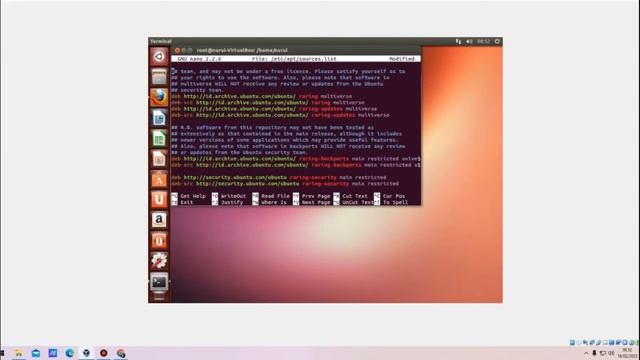This screenshot has height=360, width=640.
Task: Open LibreOffice Calc from the launcher
Action: click(x=159, y=138)
